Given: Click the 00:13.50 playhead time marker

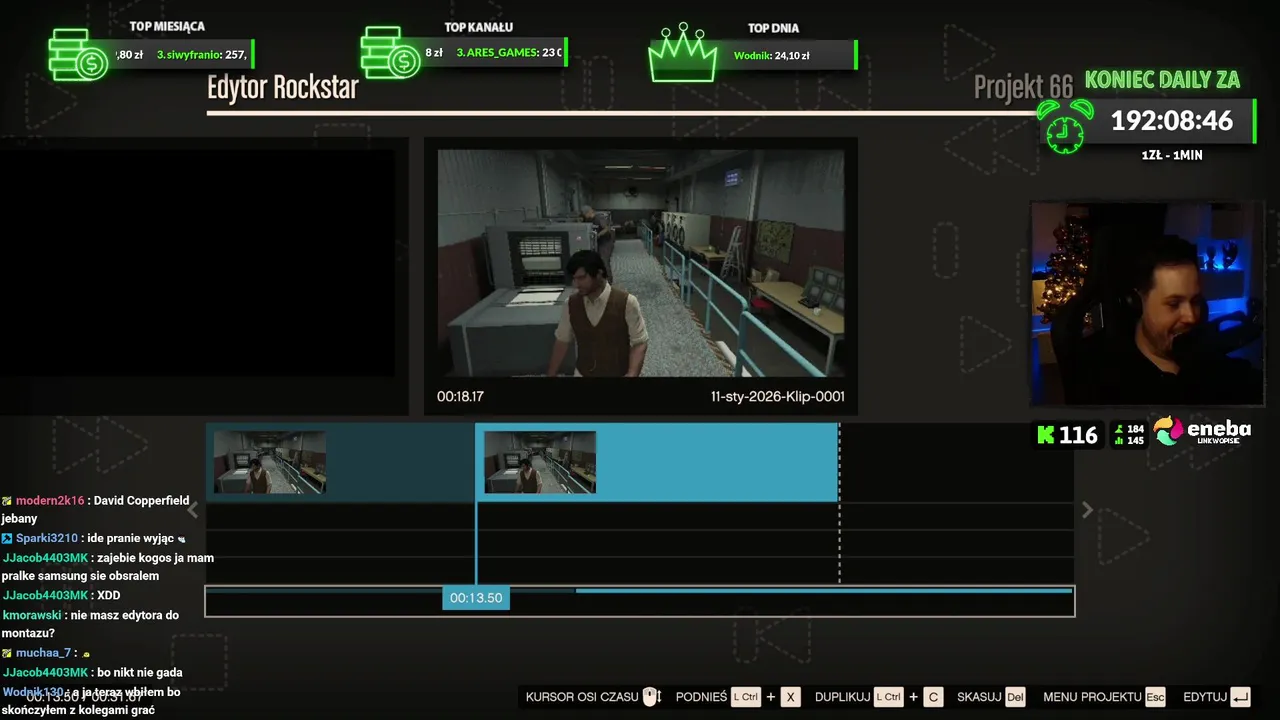Looking at the screenshot, I should click(x=476, y=598).
